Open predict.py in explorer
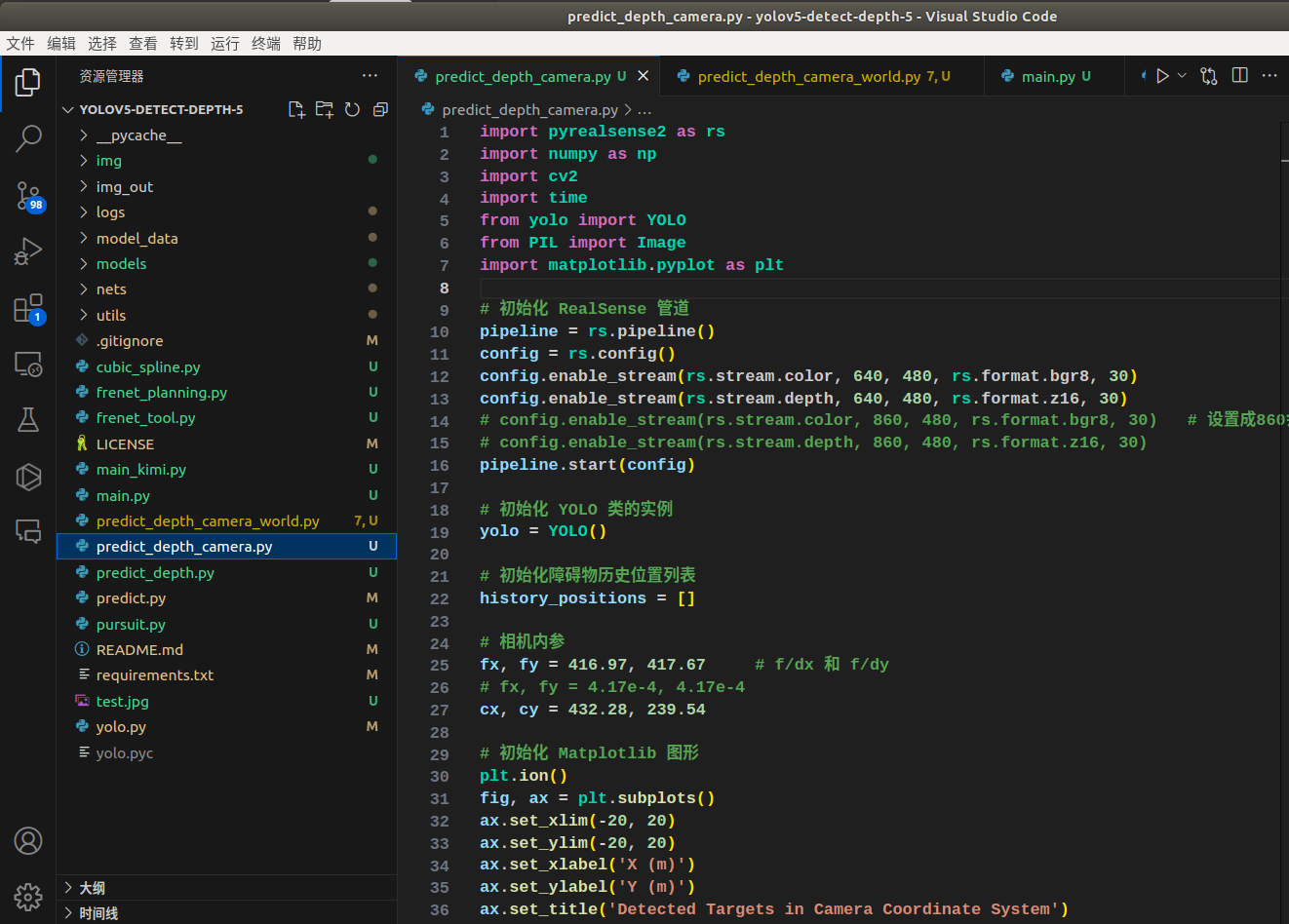 (x=226, y=598)
